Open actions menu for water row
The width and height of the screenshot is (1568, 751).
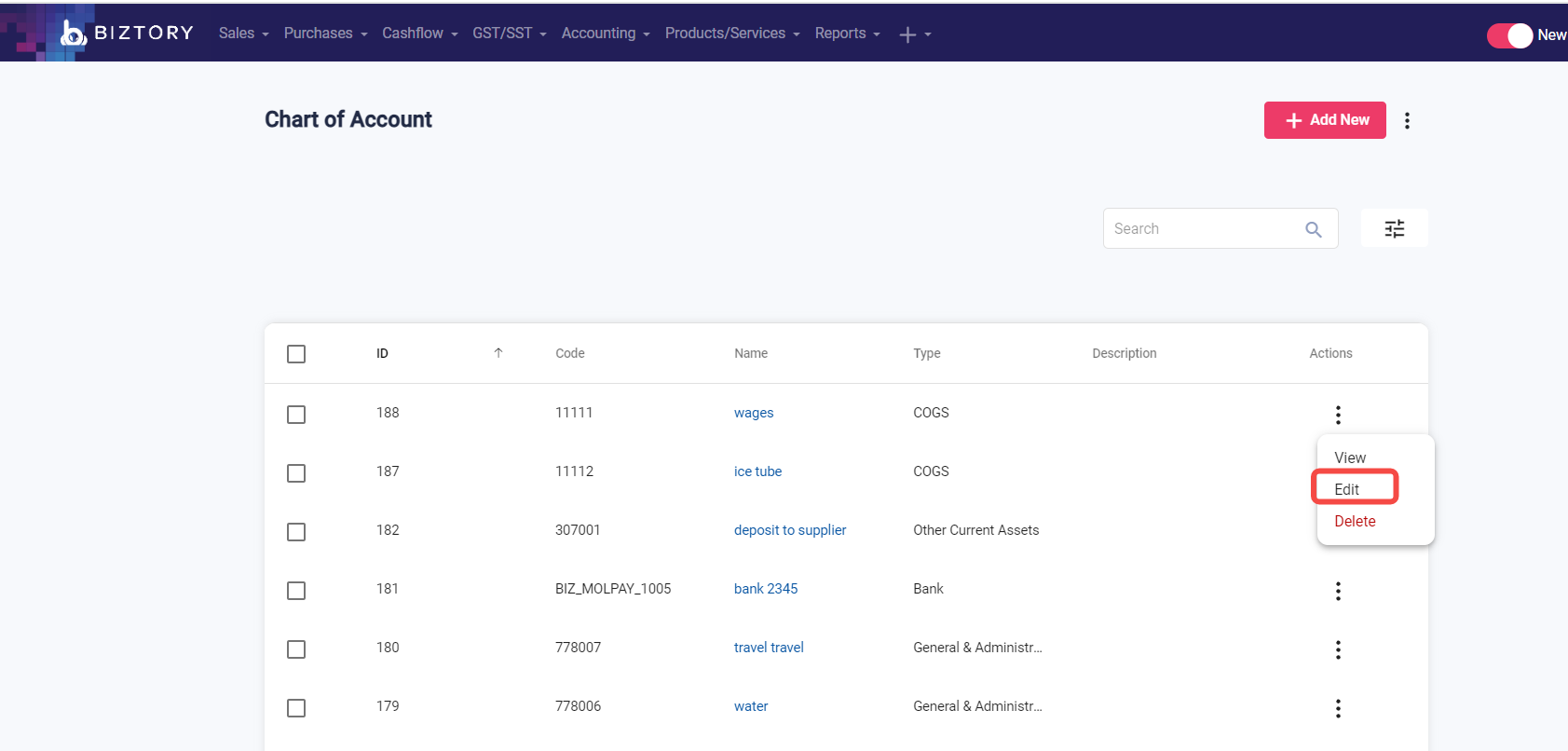click(1338, 708)
